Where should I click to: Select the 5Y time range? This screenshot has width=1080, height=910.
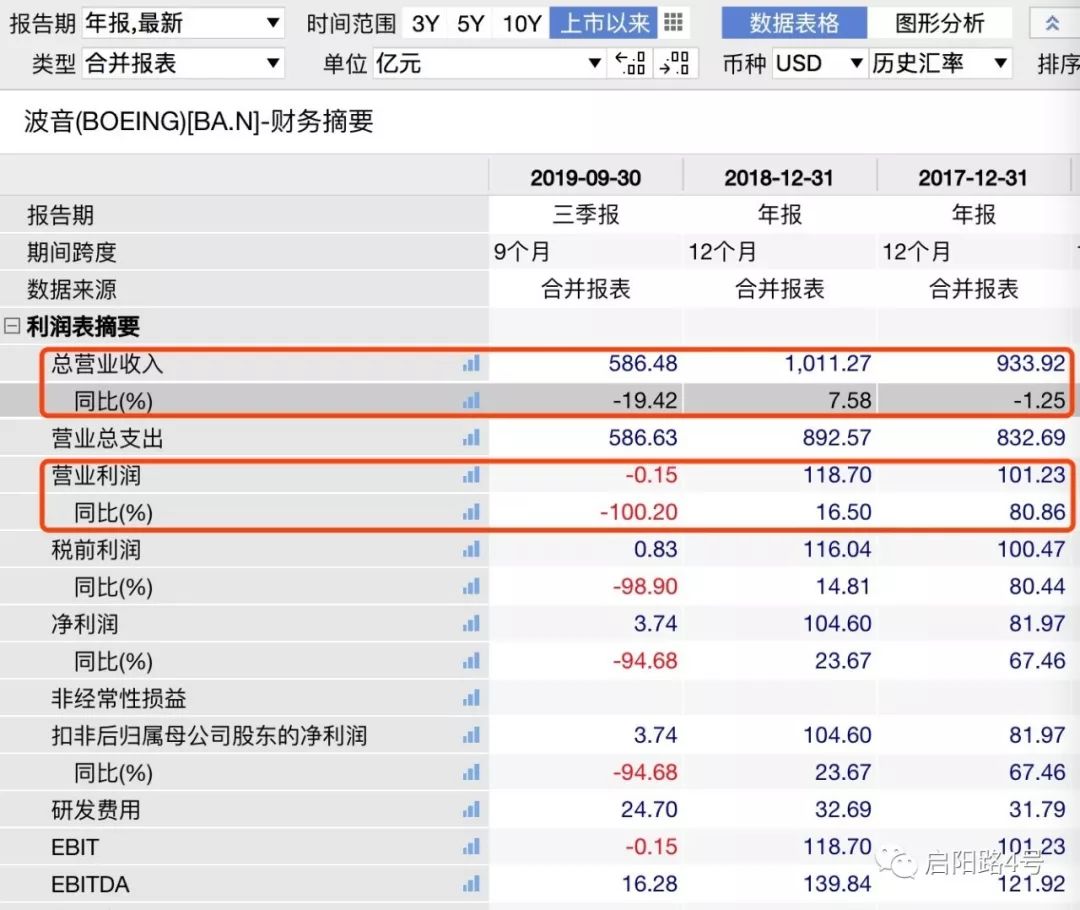click(470, 24)
